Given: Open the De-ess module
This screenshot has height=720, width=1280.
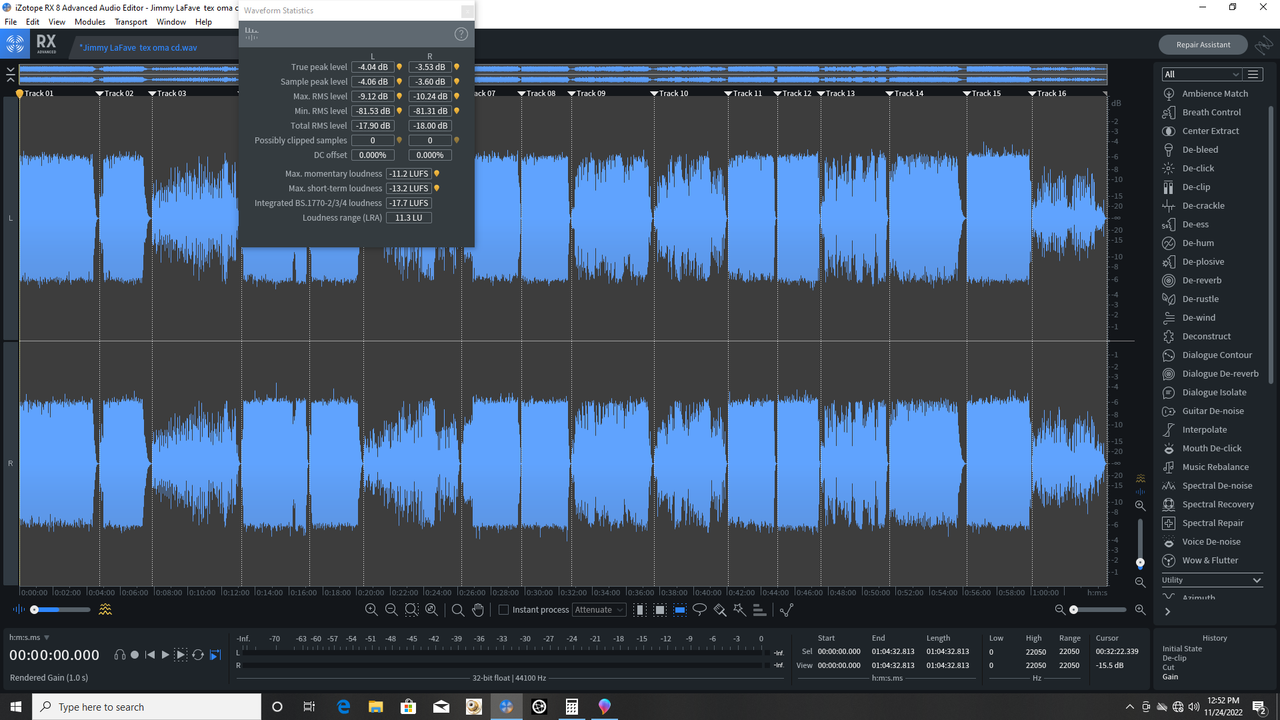Looking at the screenshot, I should tap(1185, 224).
